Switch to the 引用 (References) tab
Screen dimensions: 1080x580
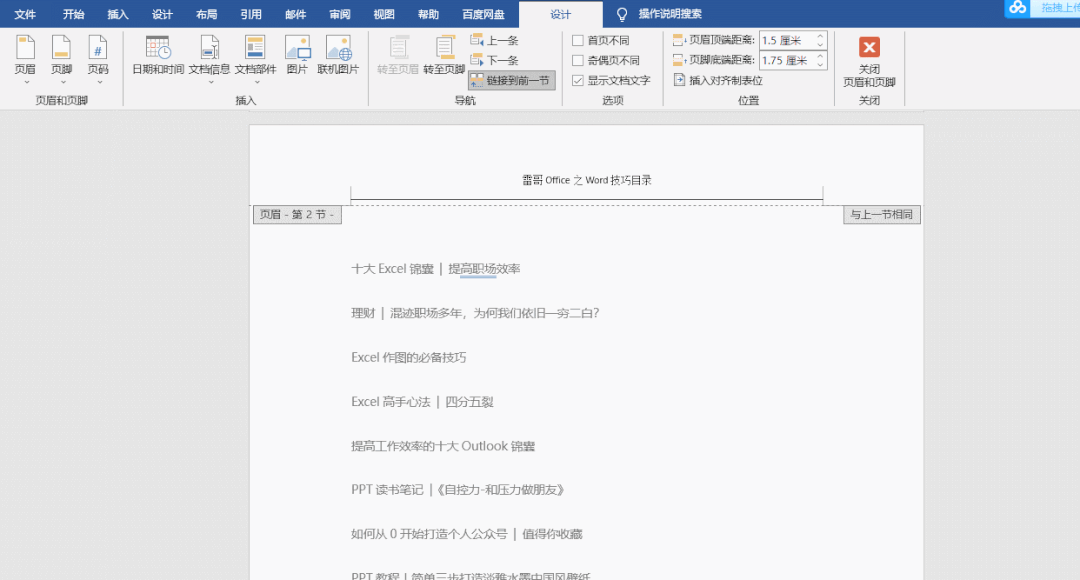[x=251, y=14]
